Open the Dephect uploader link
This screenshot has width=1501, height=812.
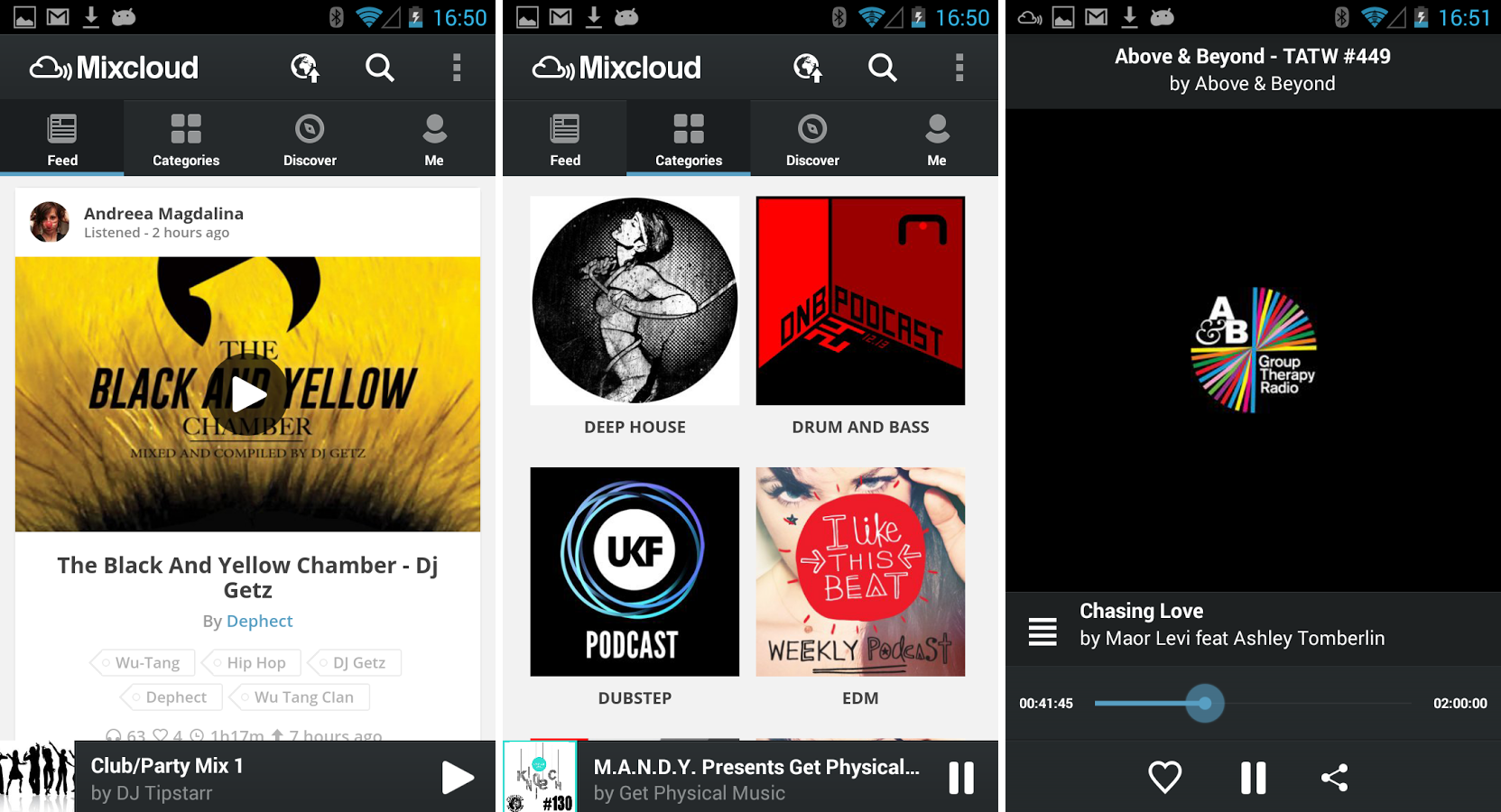[259, 621]
